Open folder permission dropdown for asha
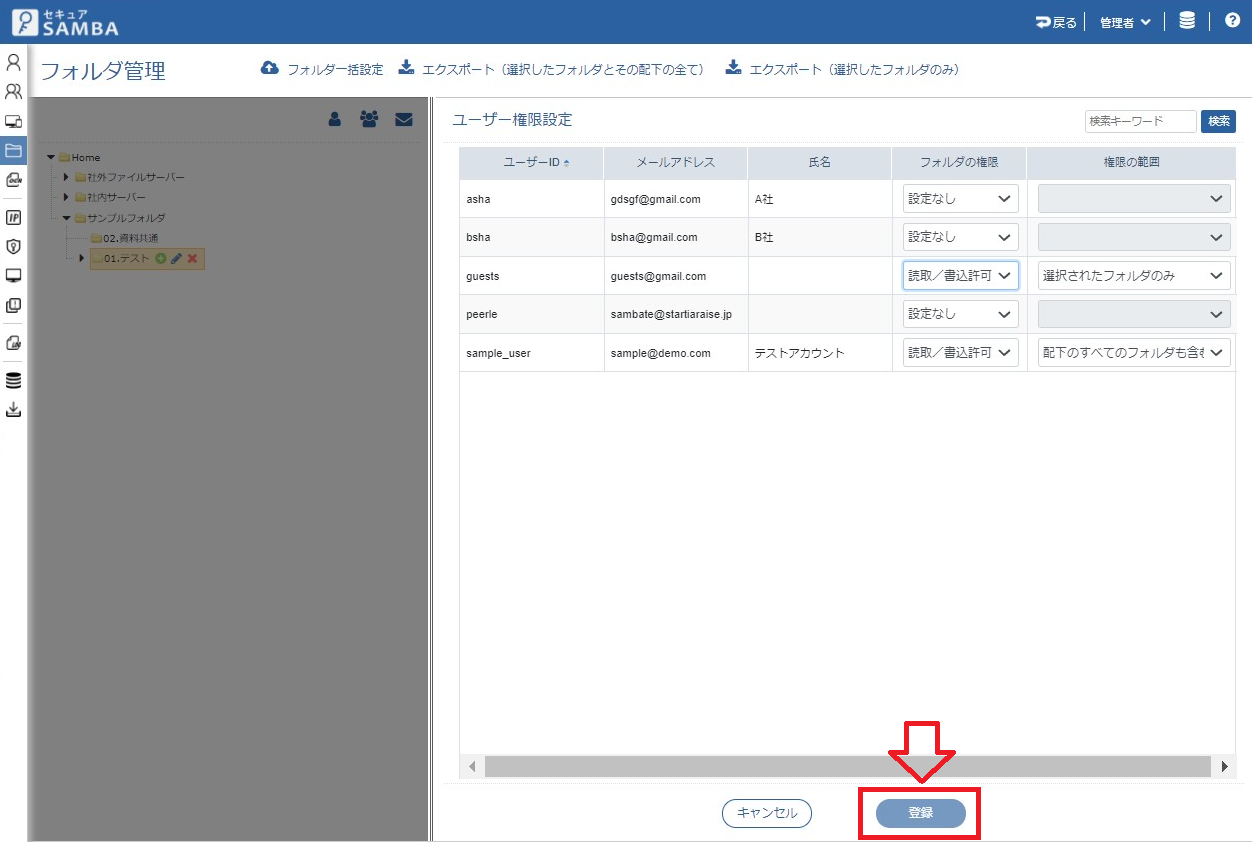 tap(960, 199)
